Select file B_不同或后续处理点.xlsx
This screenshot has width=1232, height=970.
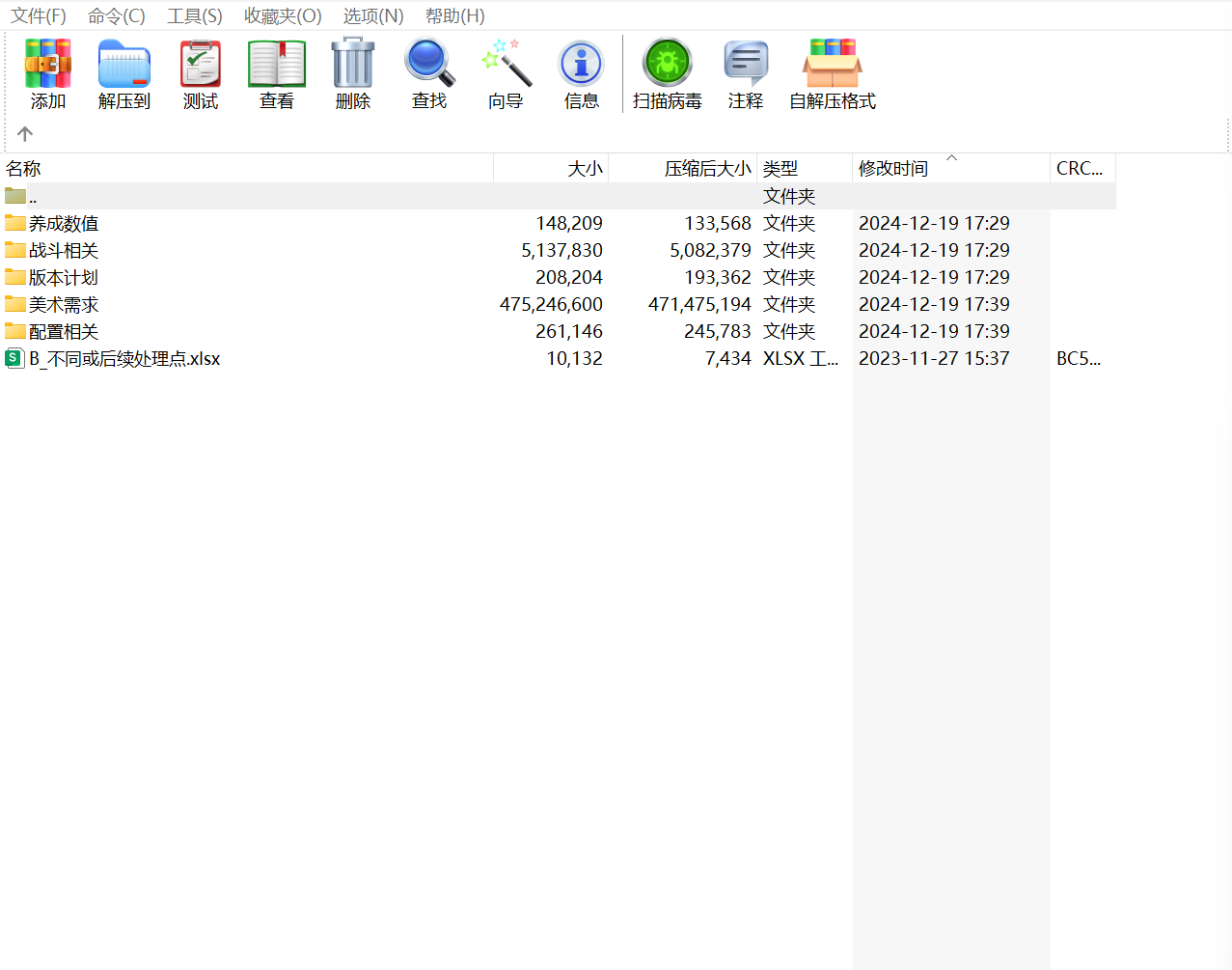click(x=124, y=359)
